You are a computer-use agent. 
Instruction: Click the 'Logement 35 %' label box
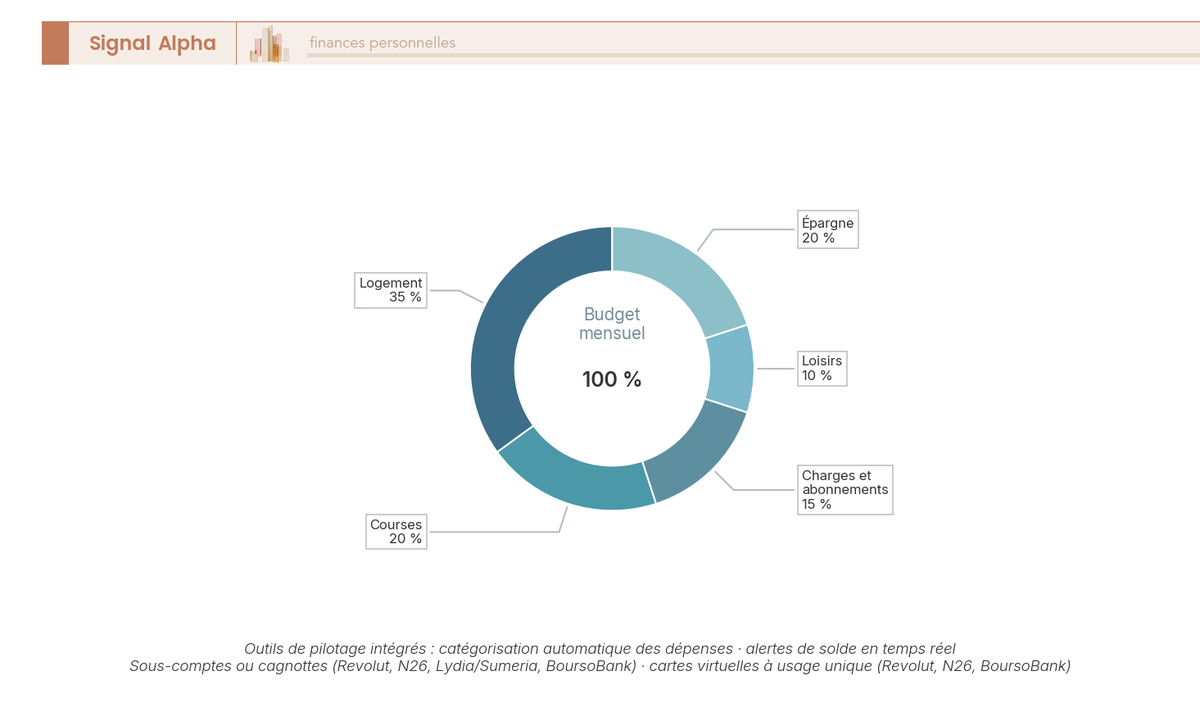(391, 290)
